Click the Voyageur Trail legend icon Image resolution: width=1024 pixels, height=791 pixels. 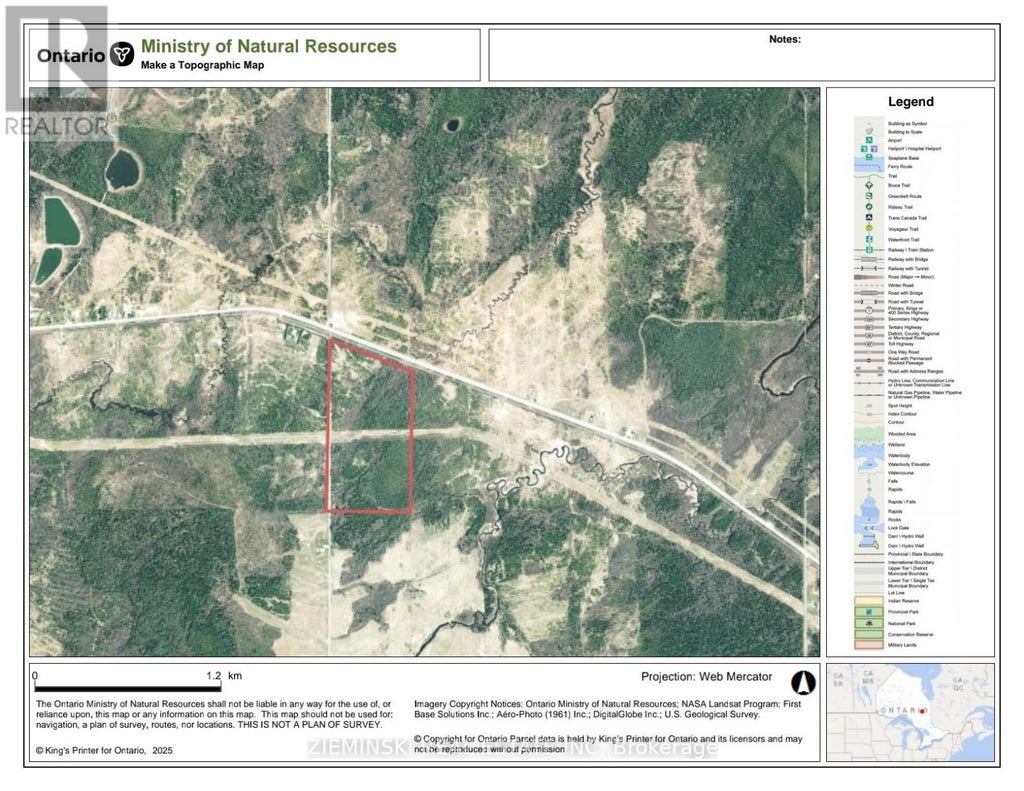[869, 228]
